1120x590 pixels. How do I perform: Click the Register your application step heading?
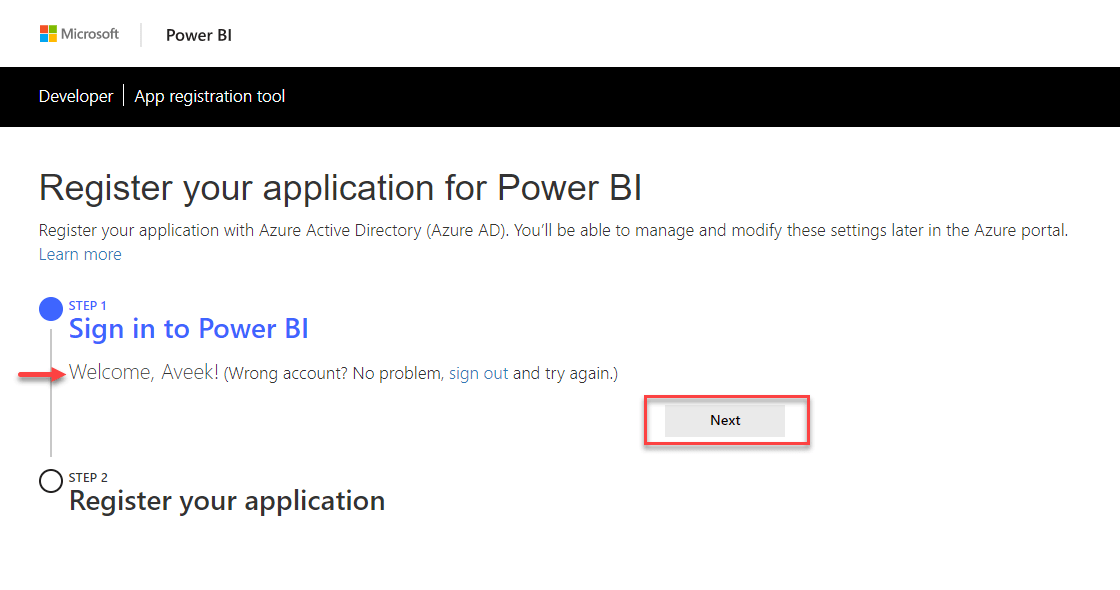(226, 500)
